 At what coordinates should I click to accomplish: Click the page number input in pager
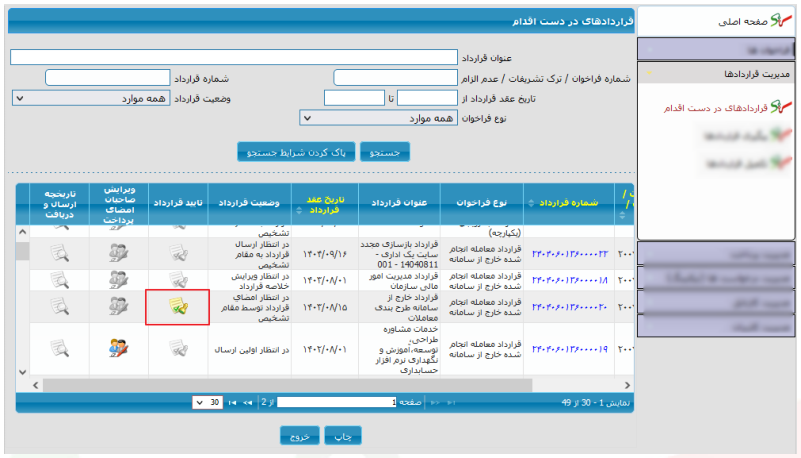click(337, 402)
